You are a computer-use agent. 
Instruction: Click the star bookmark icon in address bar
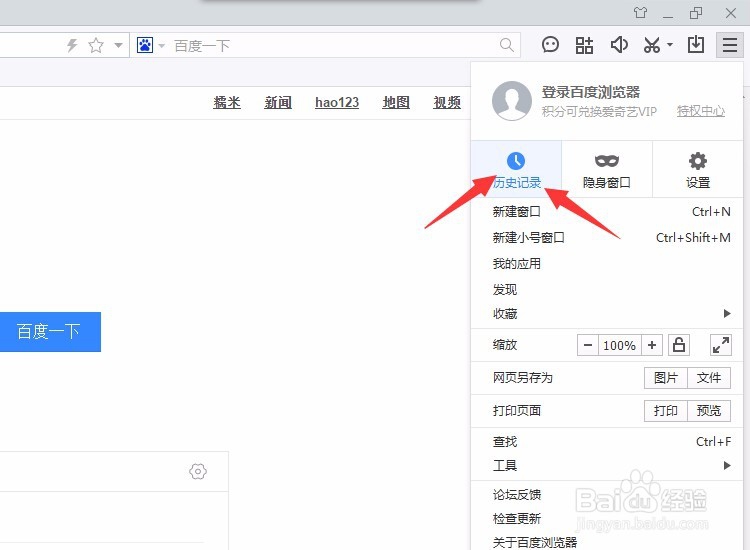coord(96,45)
